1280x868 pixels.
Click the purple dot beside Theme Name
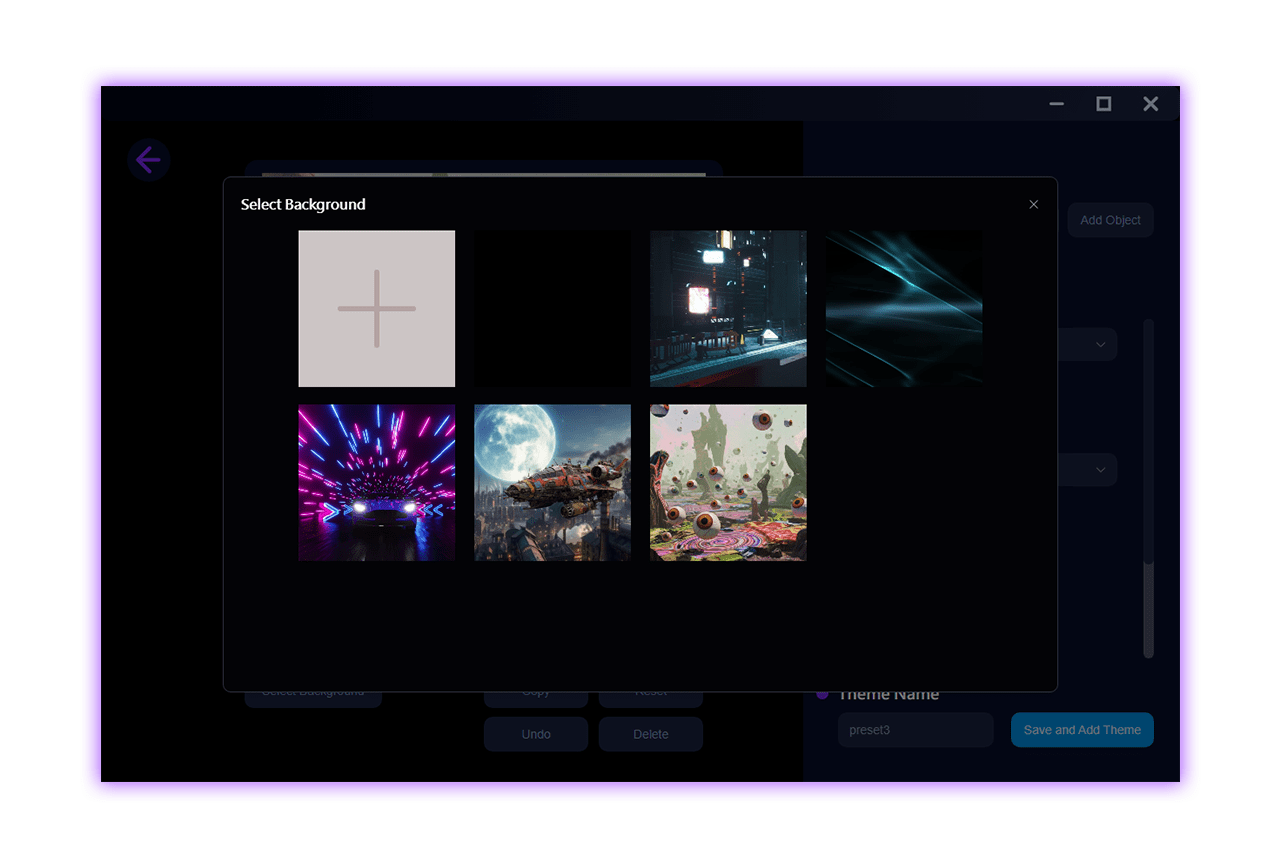(x=823, y=693)
